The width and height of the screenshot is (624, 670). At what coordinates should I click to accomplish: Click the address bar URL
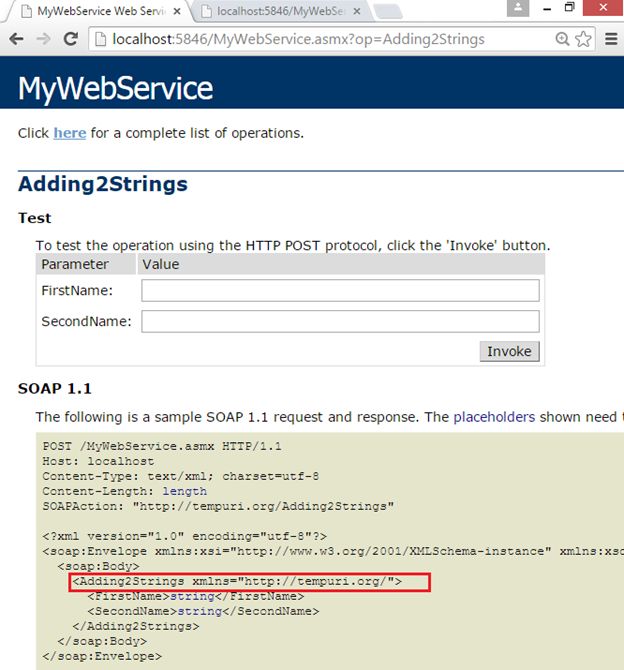[300, 39]
